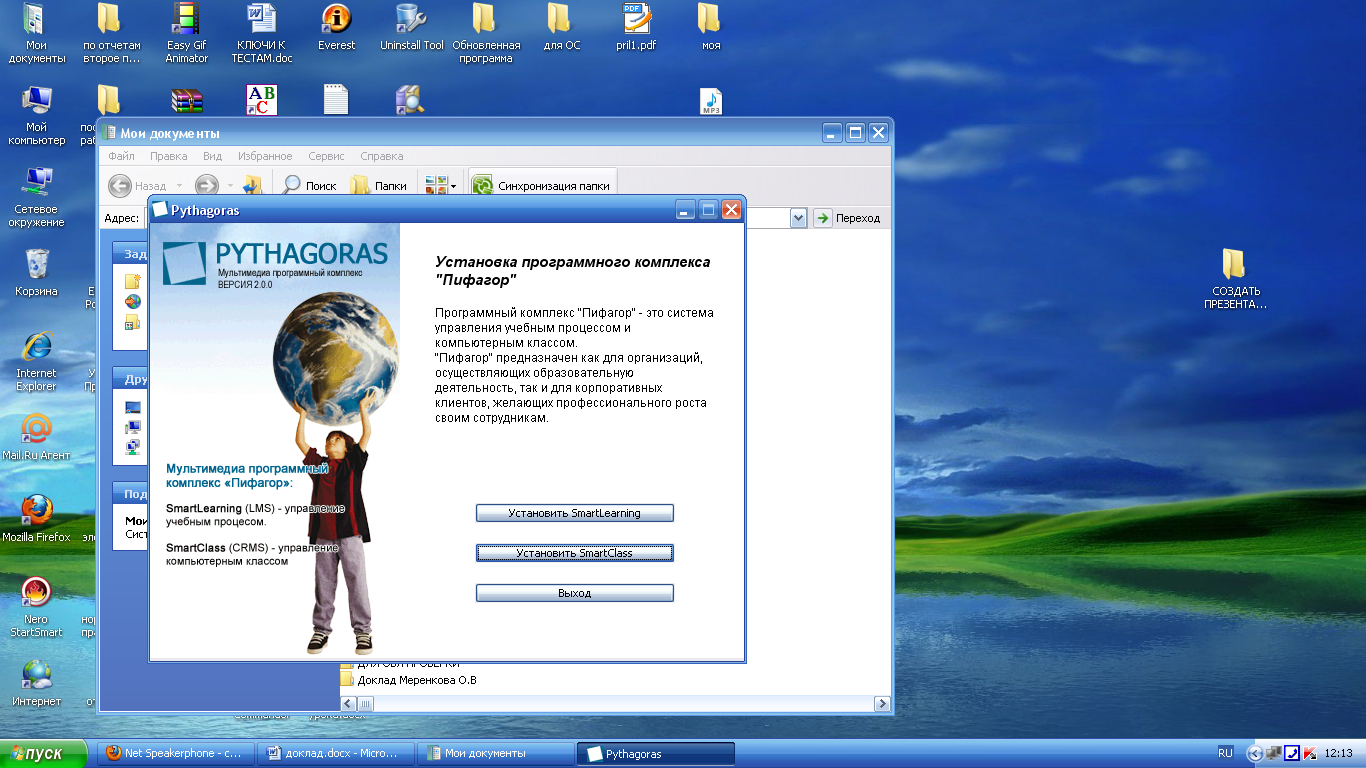Select Easy Gif Animator desktop icon

pos(187,34)
